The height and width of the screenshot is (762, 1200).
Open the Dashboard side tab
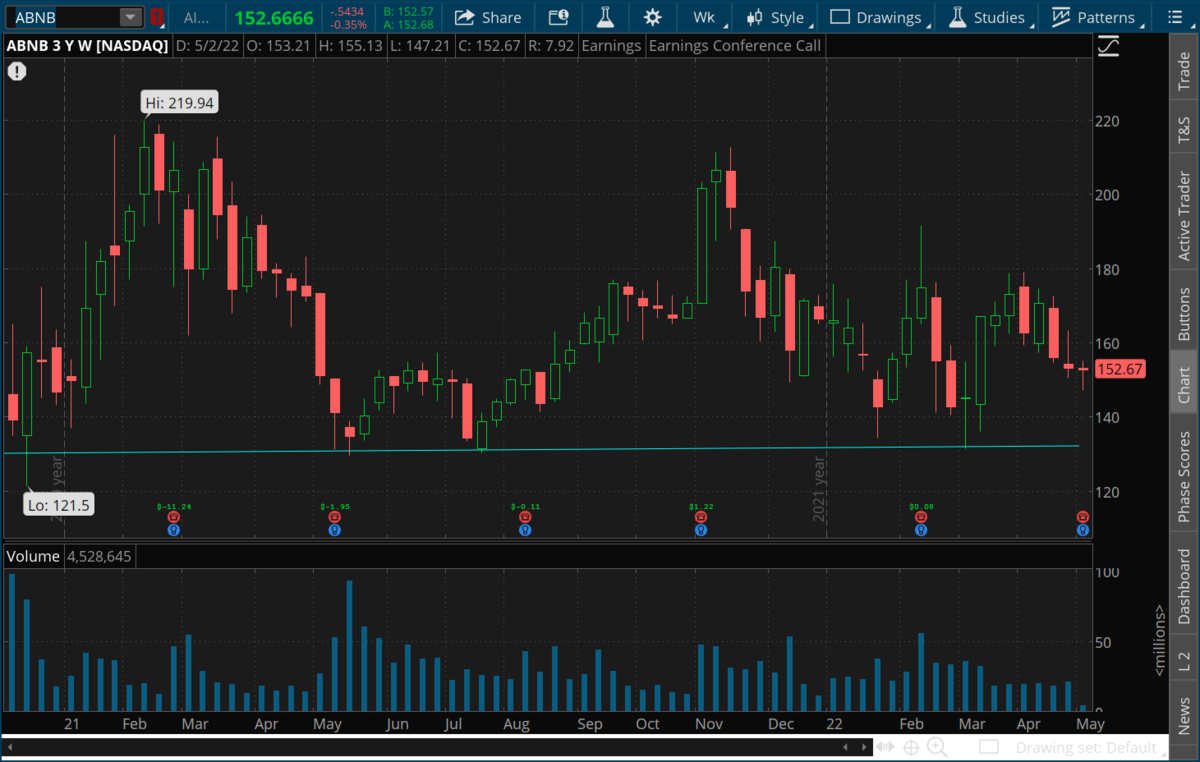tap(1184, 586)
